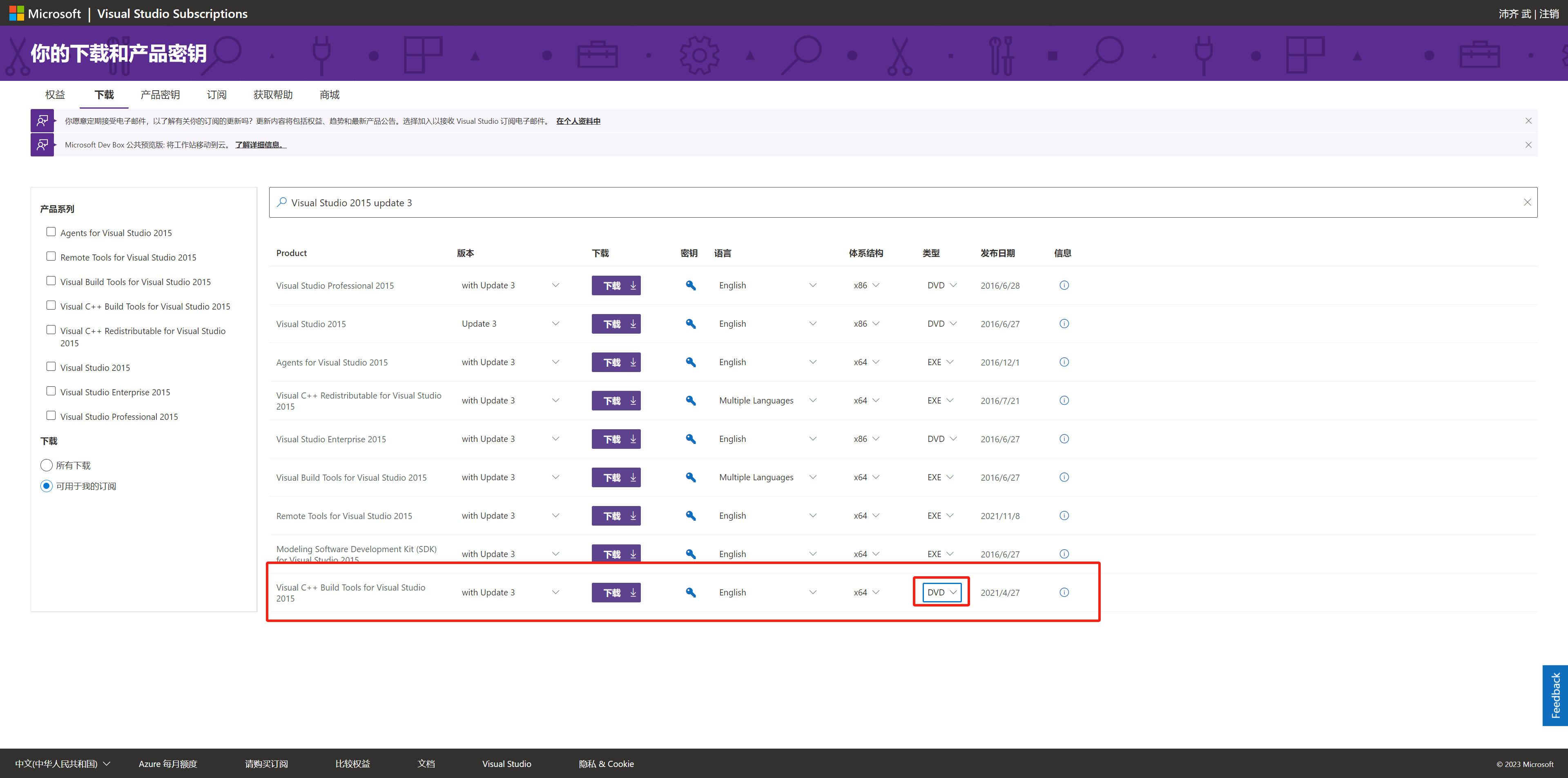Open version dropdown for Remote Tools row
The width and height of the screenshot is (1568, 778).
coord(510,516)
